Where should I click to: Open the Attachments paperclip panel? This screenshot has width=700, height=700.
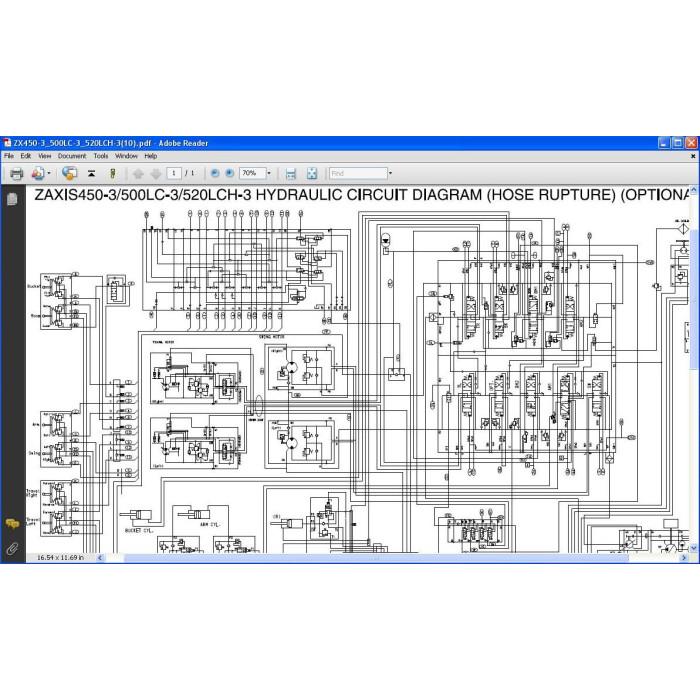coord(12,548)
